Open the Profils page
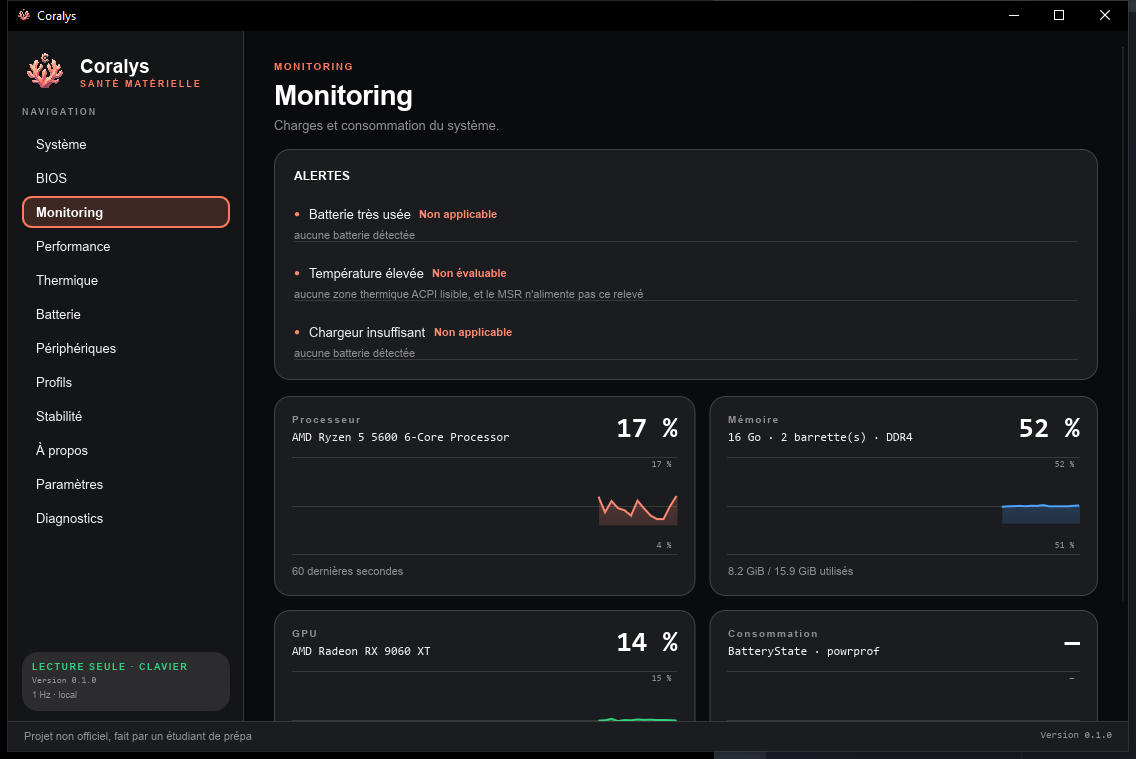Viewport: 1136px width, 759px height. (x=126, y=382)
